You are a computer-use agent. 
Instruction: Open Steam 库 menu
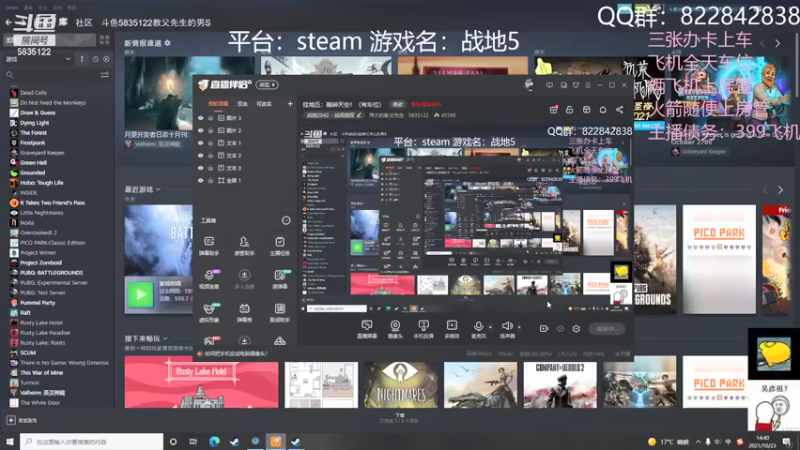pyautogui.click(x=63, y=22)
